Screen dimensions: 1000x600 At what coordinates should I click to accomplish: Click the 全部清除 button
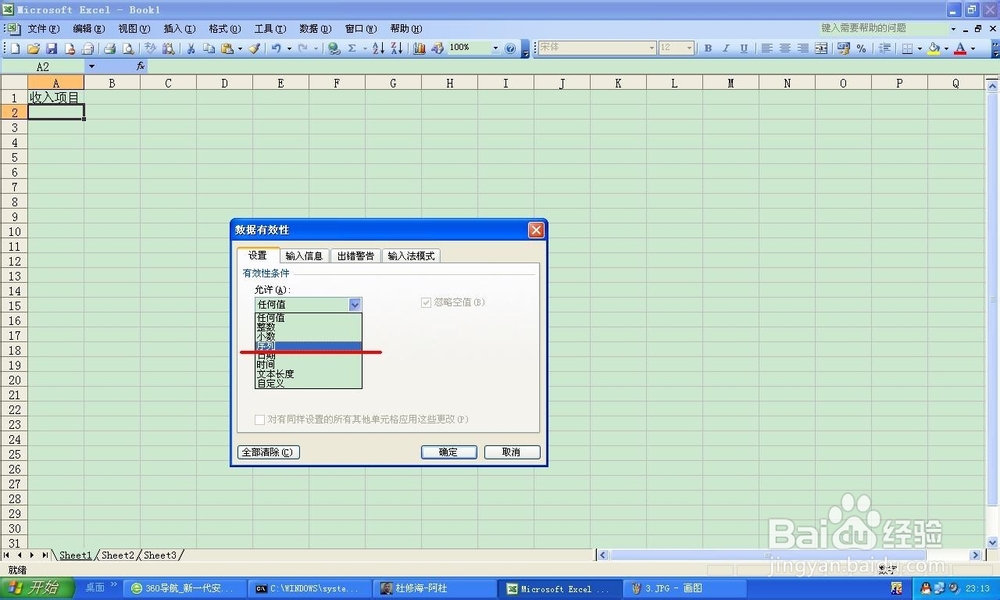[x=268, y=452]
